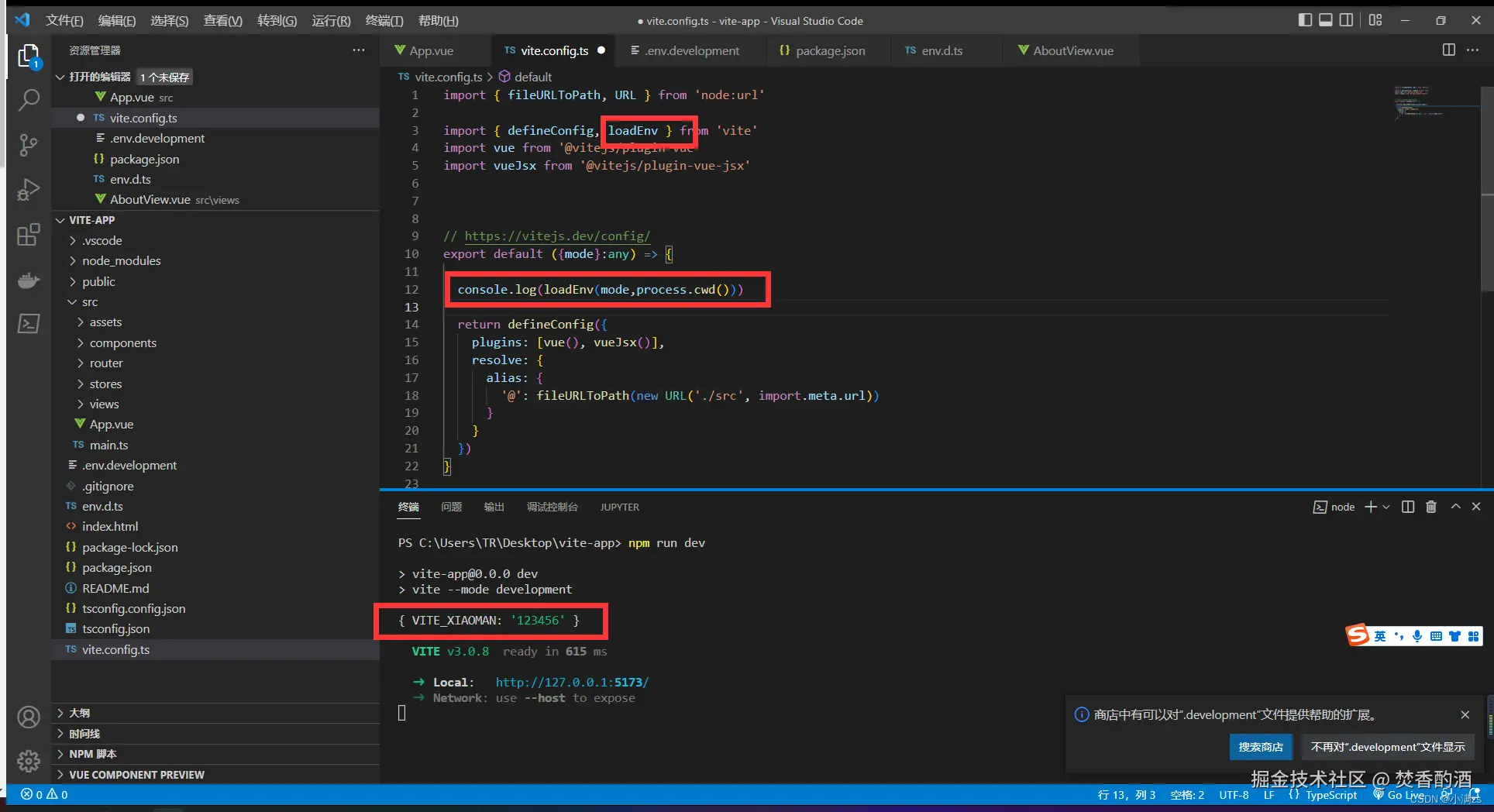Toggle the bottom panel layout button
The height and width of the screenshot is (812, 1494).
tap(1326, 20)
